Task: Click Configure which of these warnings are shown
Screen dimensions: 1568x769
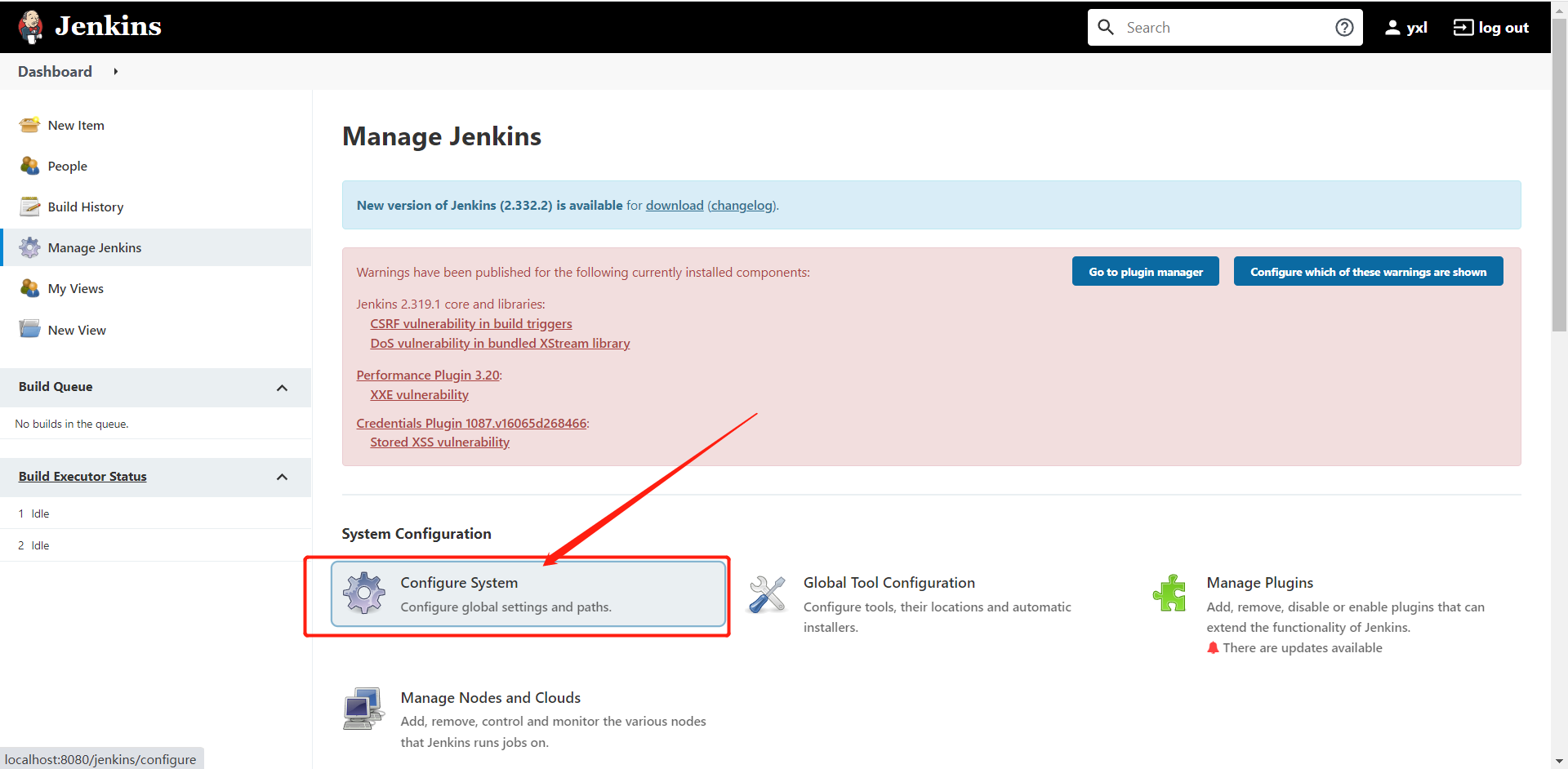Action: pos(1368,272)
